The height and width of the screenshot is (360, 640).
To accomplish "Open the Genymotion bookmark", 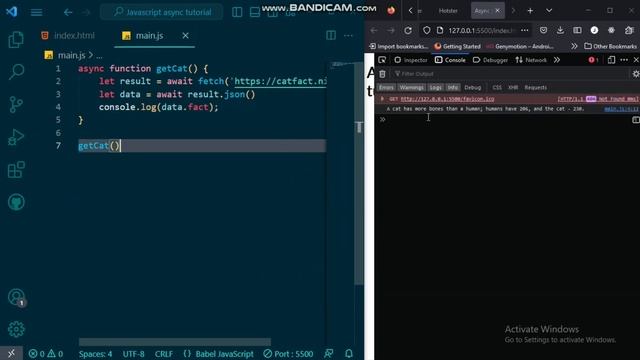I will point(520,47).
